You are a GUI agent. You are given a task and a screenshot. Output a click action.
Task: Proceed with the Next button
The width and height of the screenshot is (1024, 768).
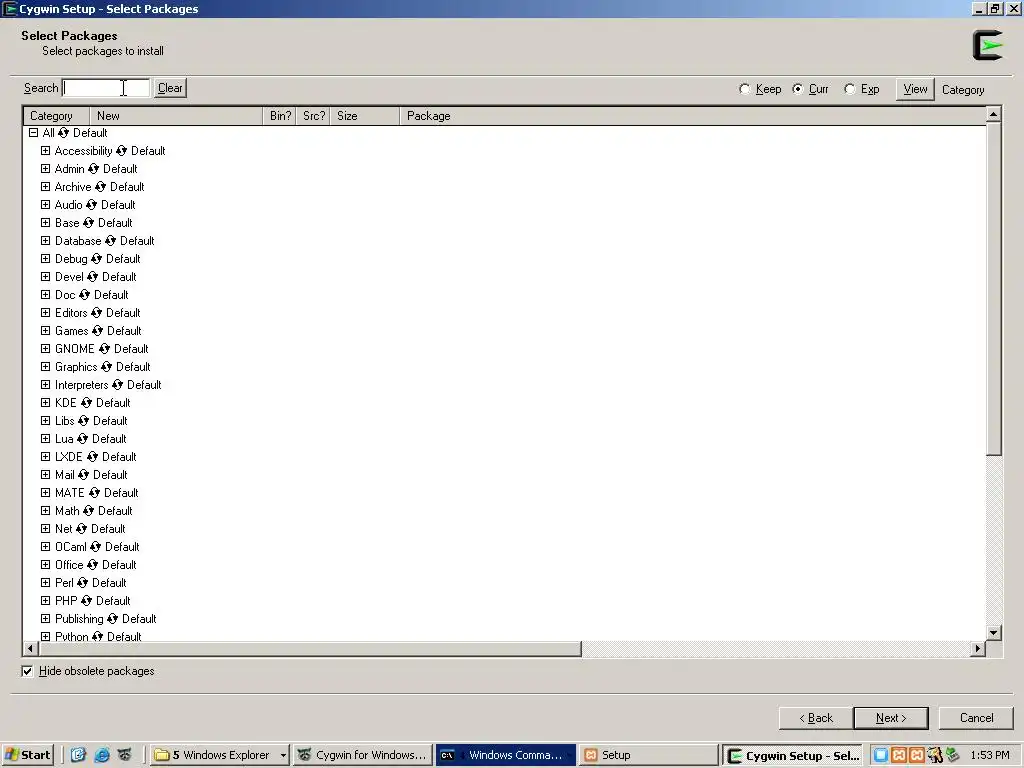(891, 718)
